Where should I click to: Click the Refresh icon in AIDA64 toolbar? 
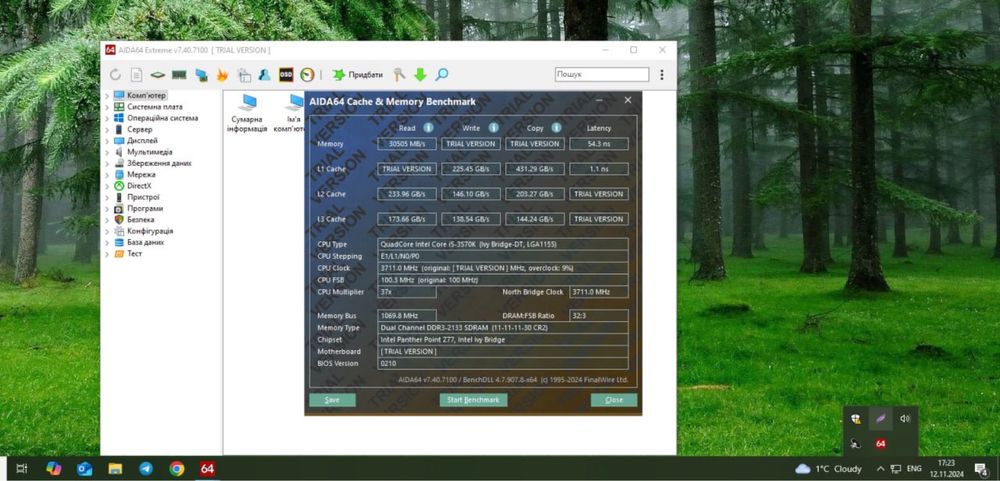coord(115,75)
